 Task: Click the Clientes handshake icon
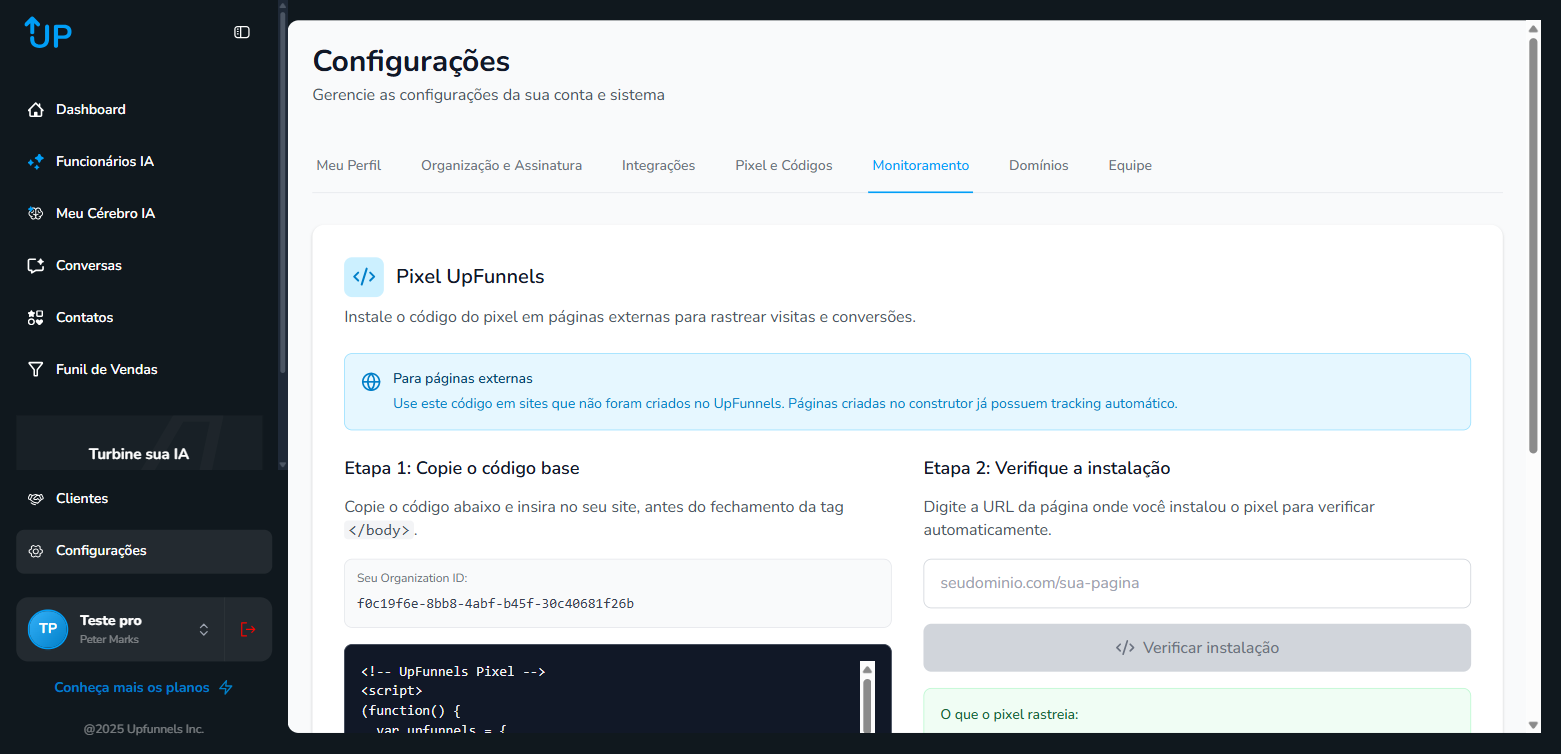(36, 499)
